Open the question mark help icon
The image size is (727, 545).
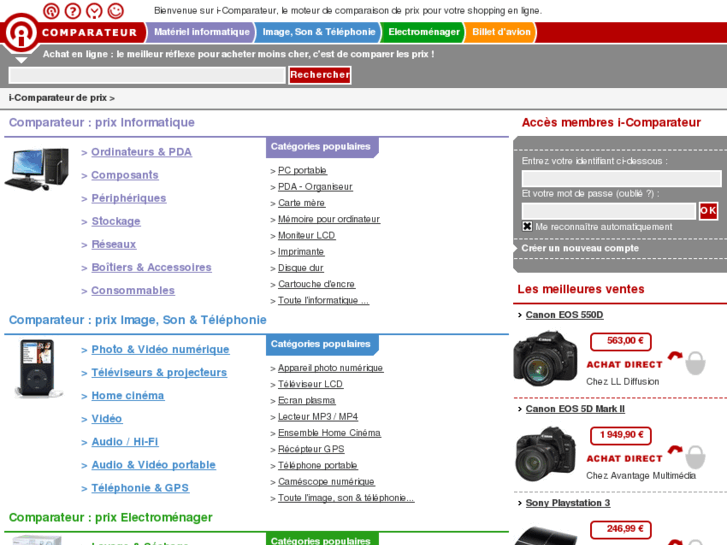(x=72, y=11)
